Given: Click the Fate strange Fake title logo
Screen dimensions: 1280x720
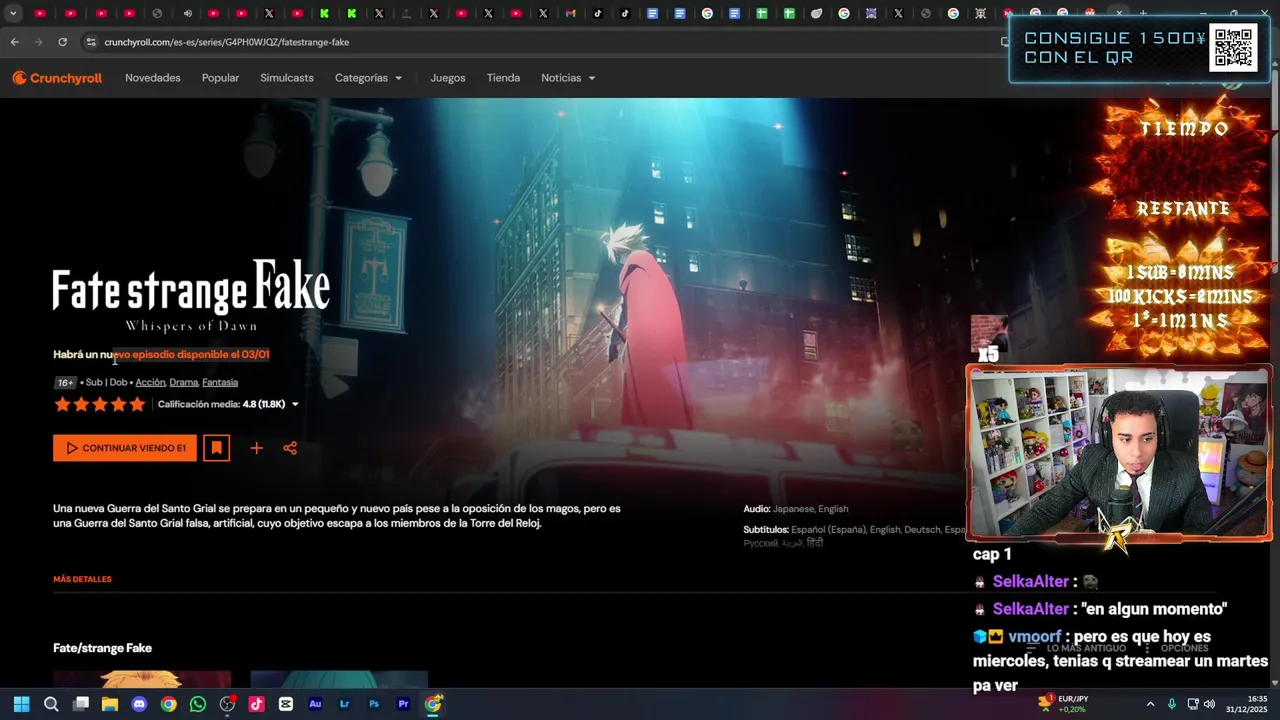Looking at the screenshot, I should [x=191, y=295].
